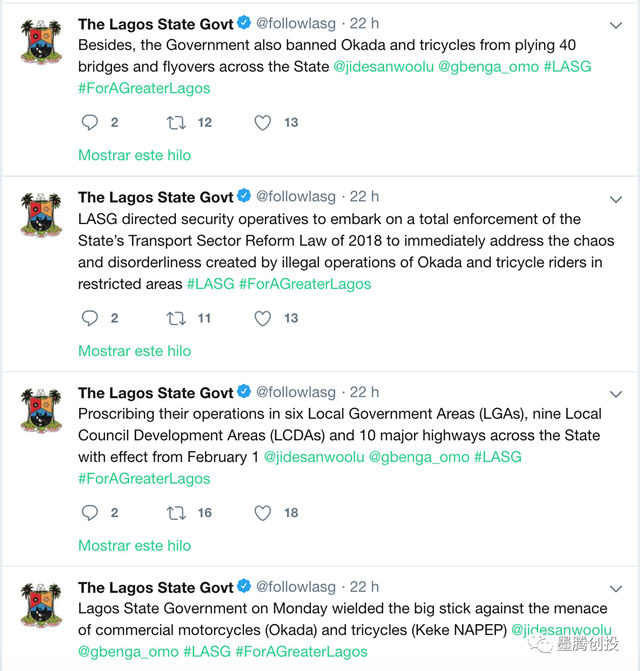Image resolution: width=640 pixels, height=671 pixels.
Task: Reply to the Transport Sector Reform Law tweet
Action: point(89,318)
